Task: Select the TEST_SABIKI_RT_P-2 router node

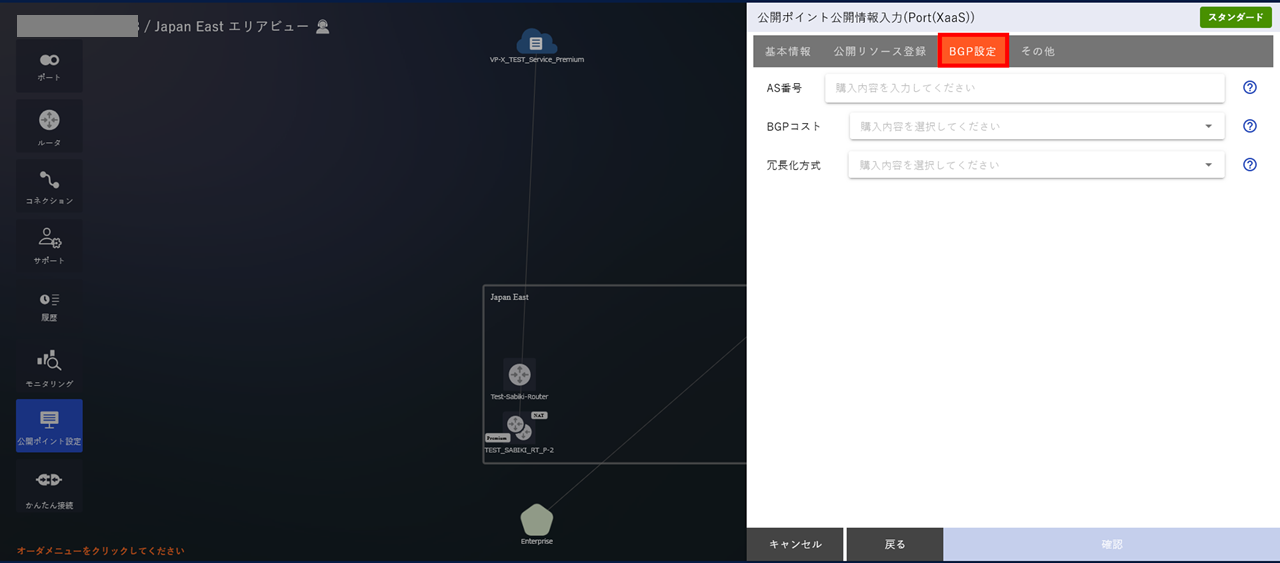Action: coord(518,427)
